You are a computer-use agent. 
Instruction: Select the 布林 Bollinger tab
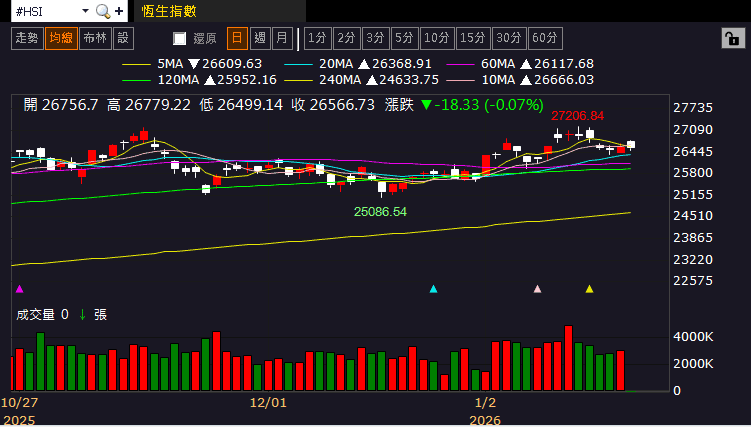(95, 38)
